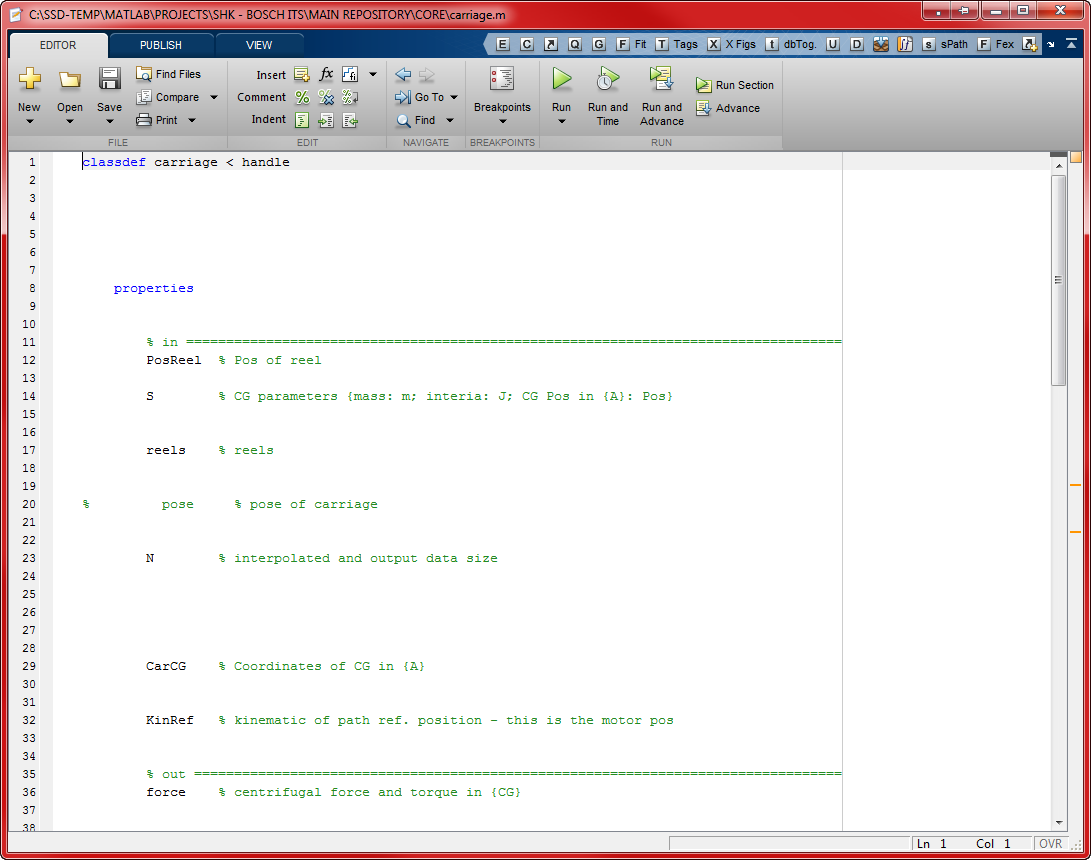Click the Run and Time icon
Viewport: 1091px width, 860px height.
(x=607, y=79)
